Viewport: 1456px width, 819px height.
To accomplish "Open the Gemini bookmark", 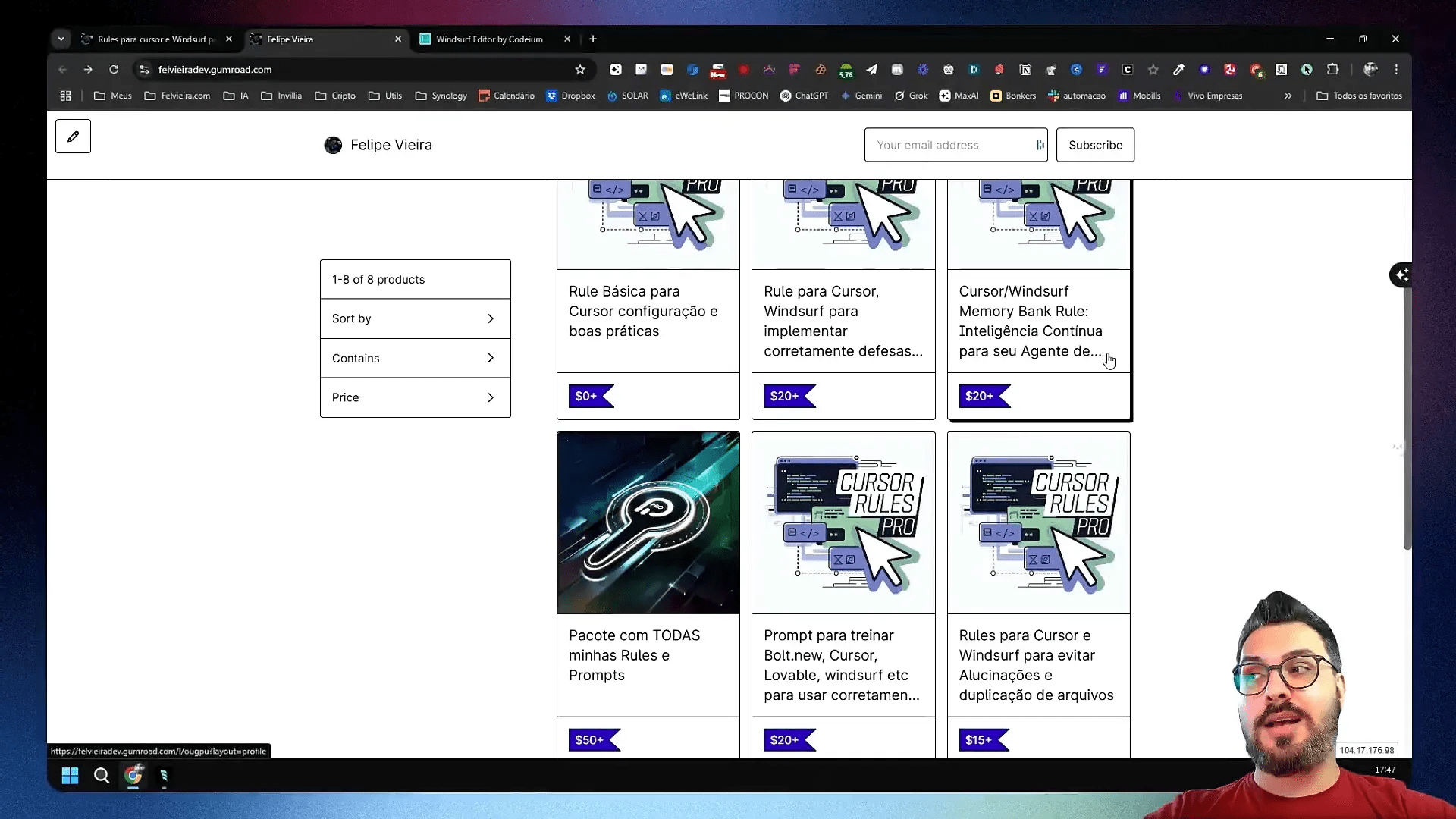I will tap(861, 96).
